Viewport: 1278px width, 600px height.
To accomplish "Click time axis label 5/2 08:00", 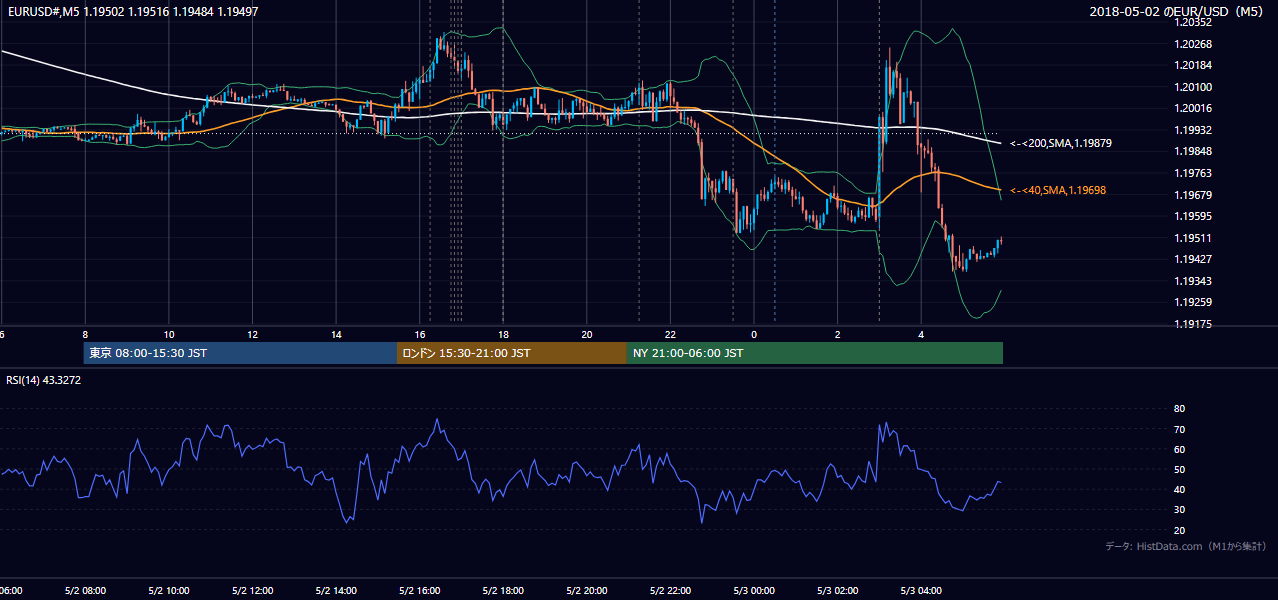I will (85, 591).
